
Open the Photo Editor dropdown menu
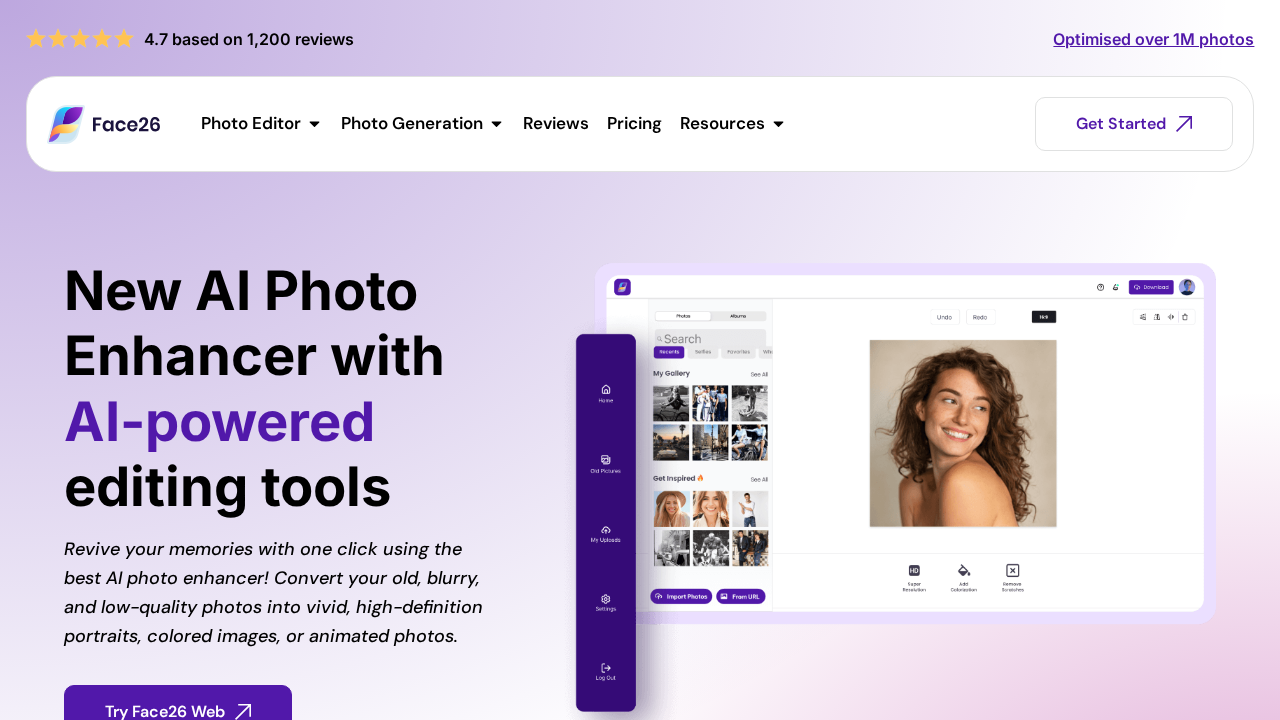pyautogui.click(x=259, y=123)
